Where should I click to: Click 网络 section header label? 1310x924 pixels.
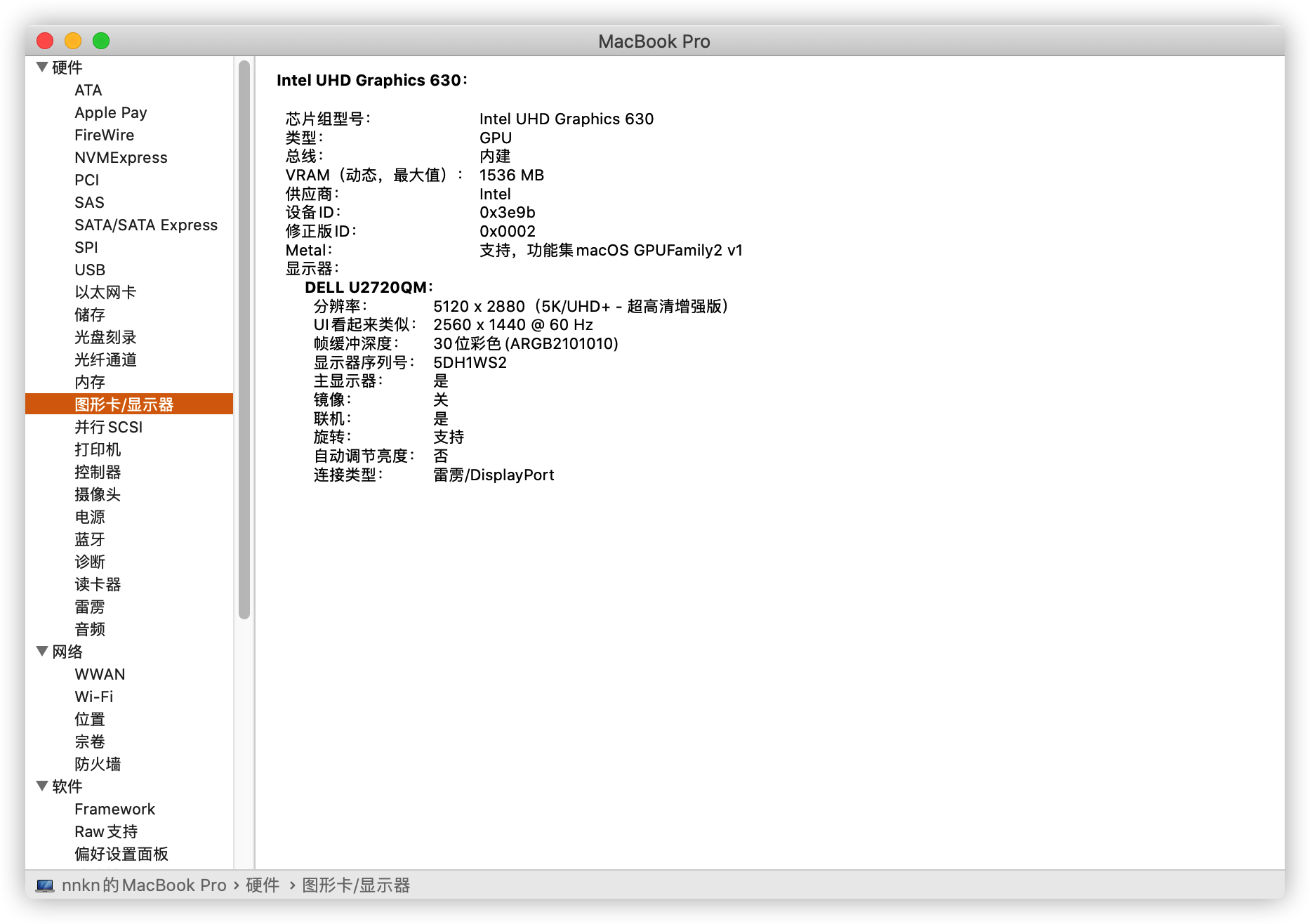(67, 652)
